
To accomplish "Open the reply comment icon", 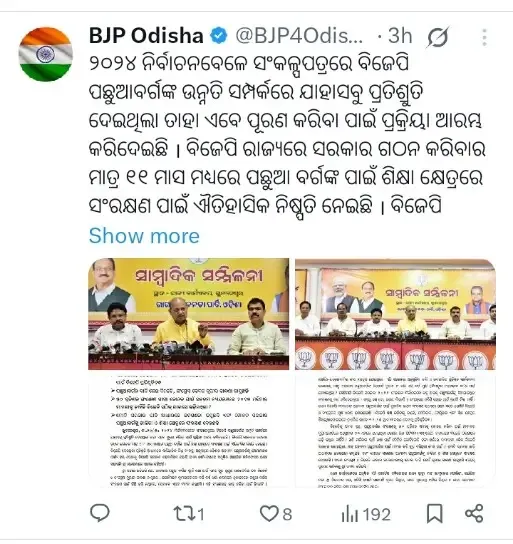I will [100, 513].
